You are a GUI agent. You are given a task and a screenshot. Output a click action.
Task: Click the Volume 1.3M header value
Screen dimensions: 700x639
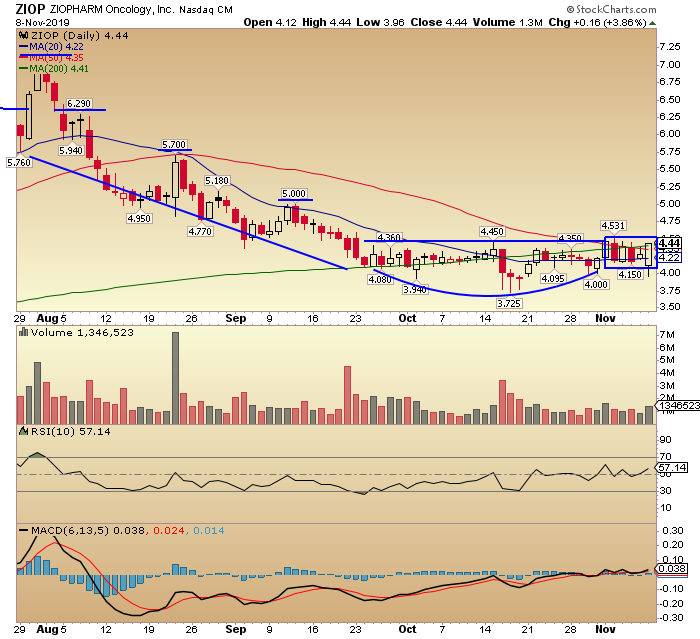(x=508, y=22)
